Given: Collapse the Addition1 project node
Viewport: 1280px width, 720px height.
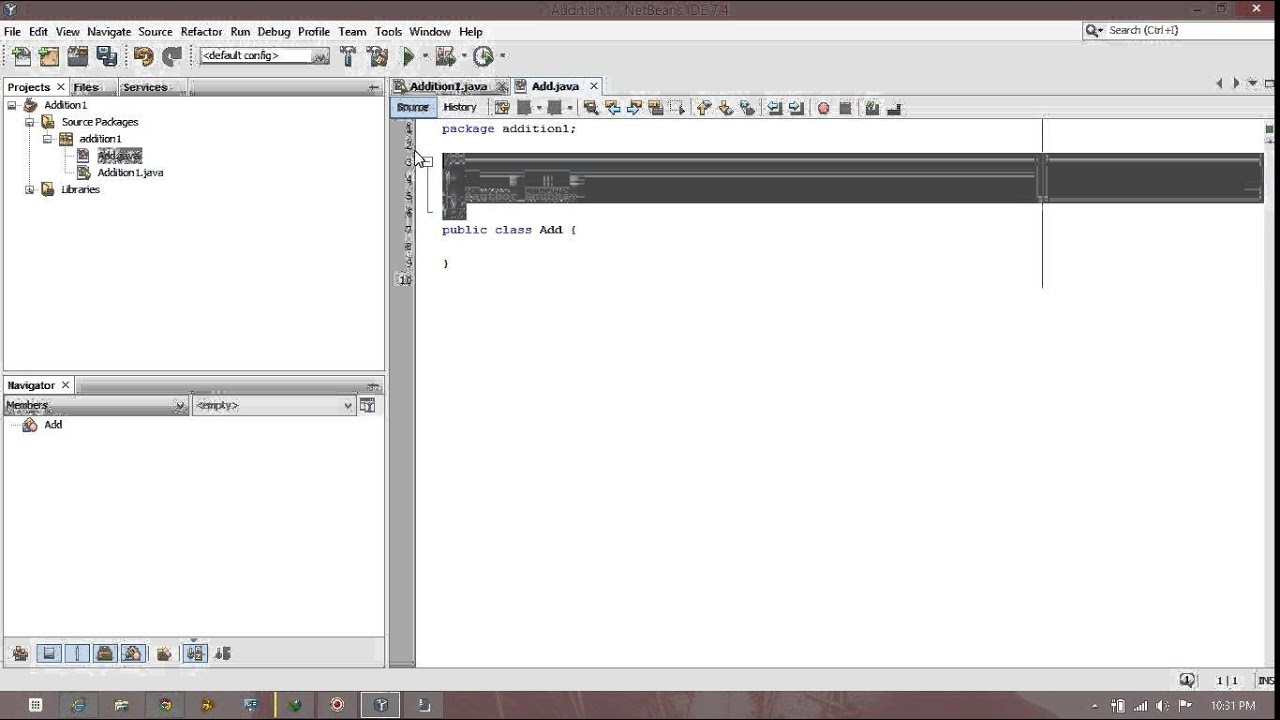Looking at the screenshot, I should (12, 105).
